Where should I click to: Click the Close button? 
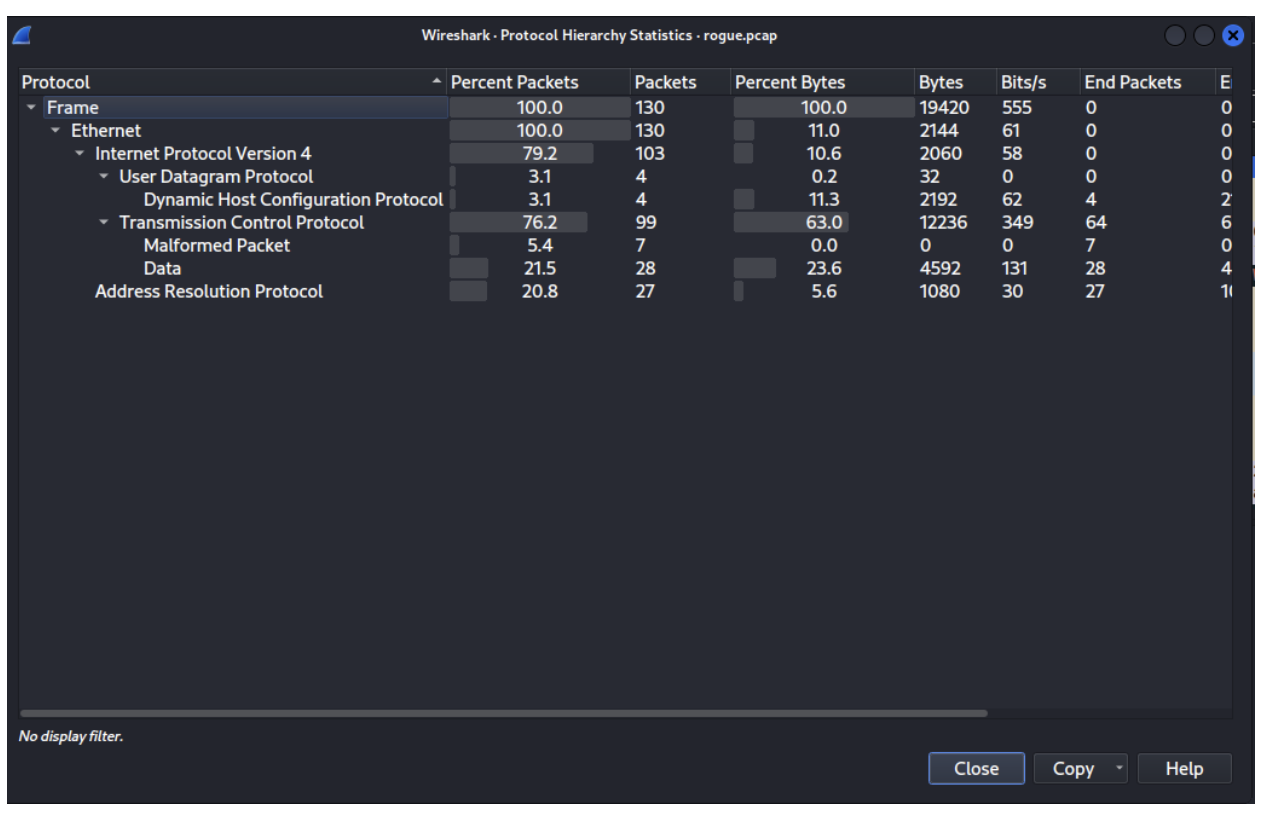976,768
